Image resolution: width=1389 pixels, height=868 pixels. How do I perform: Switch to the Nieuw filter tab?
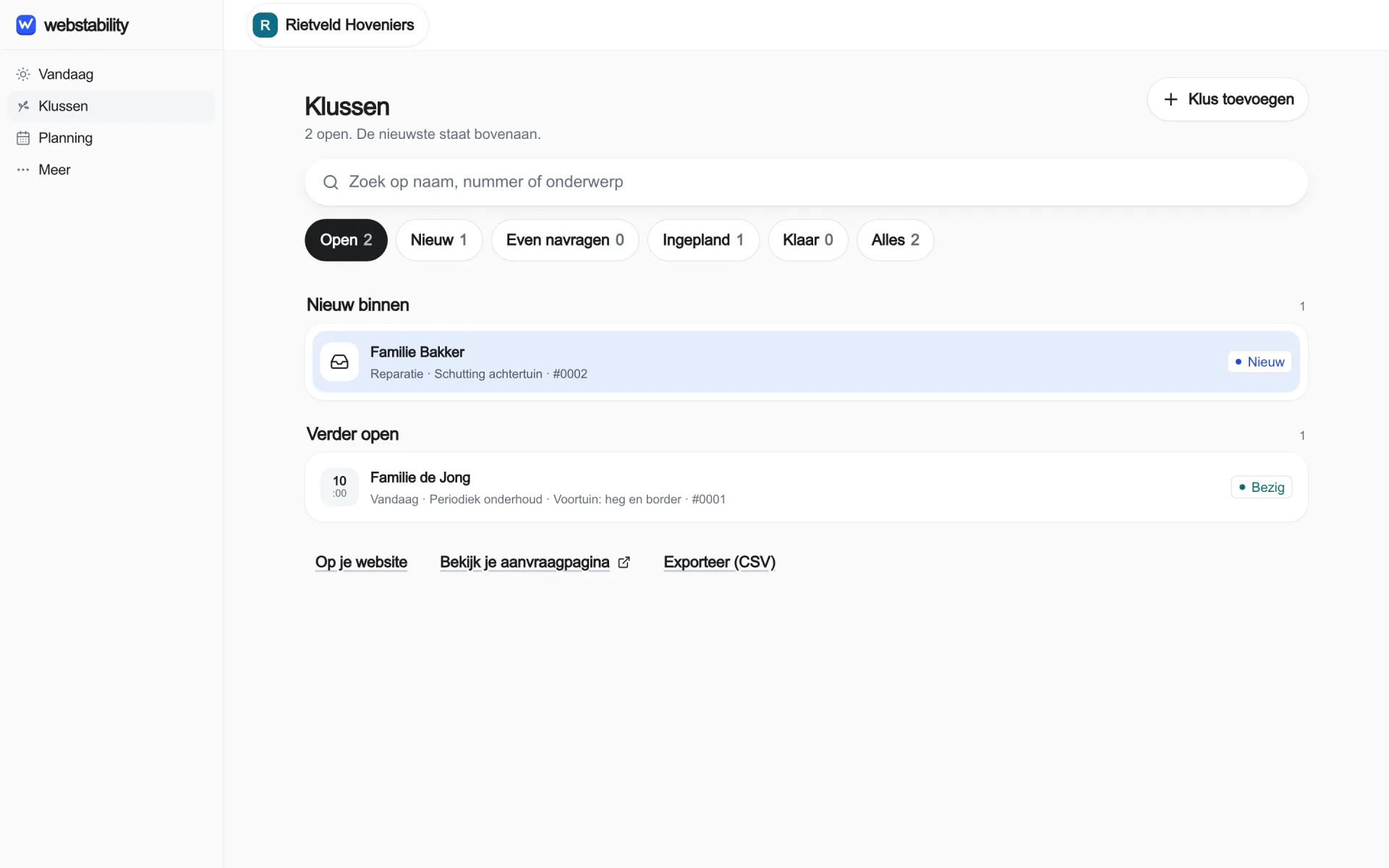[439, 240]
